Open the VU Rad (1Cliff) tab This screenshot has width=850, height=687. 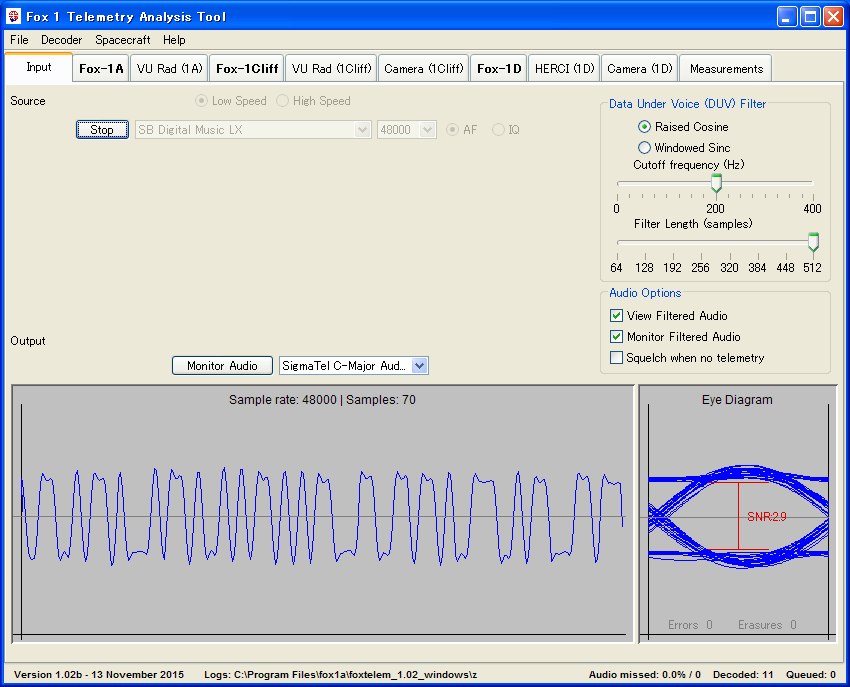point(331,69)
